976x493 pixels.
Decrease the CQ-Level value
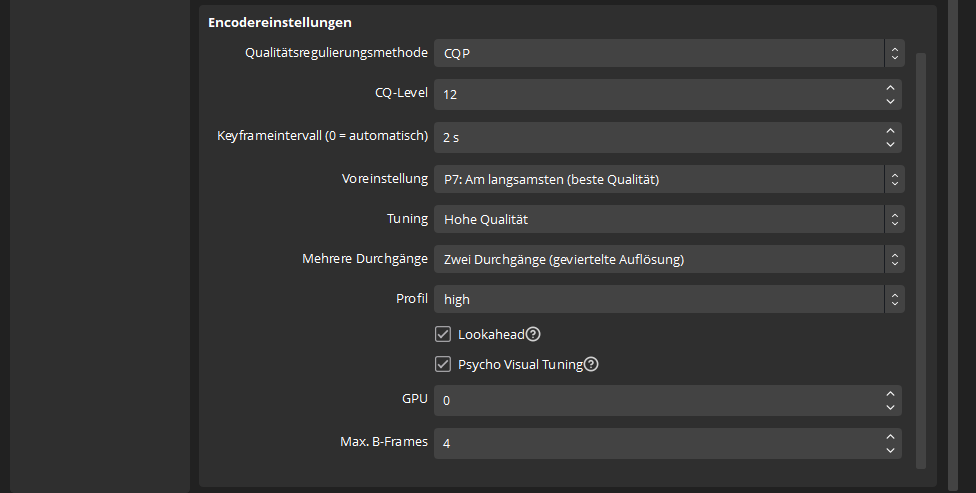point(890,101)
